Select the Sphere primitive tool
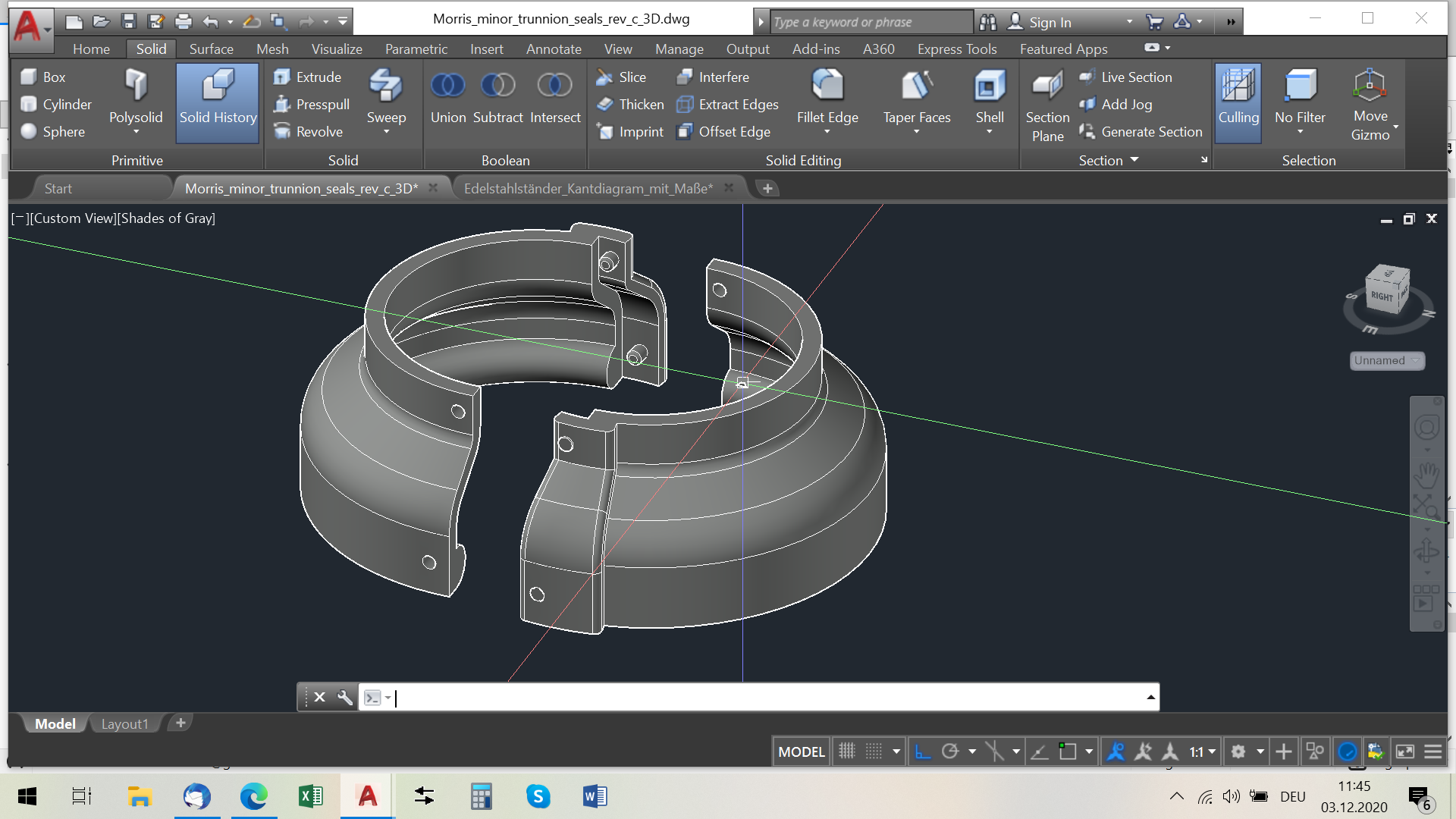 pyautogui.click(x=53, y=131)
